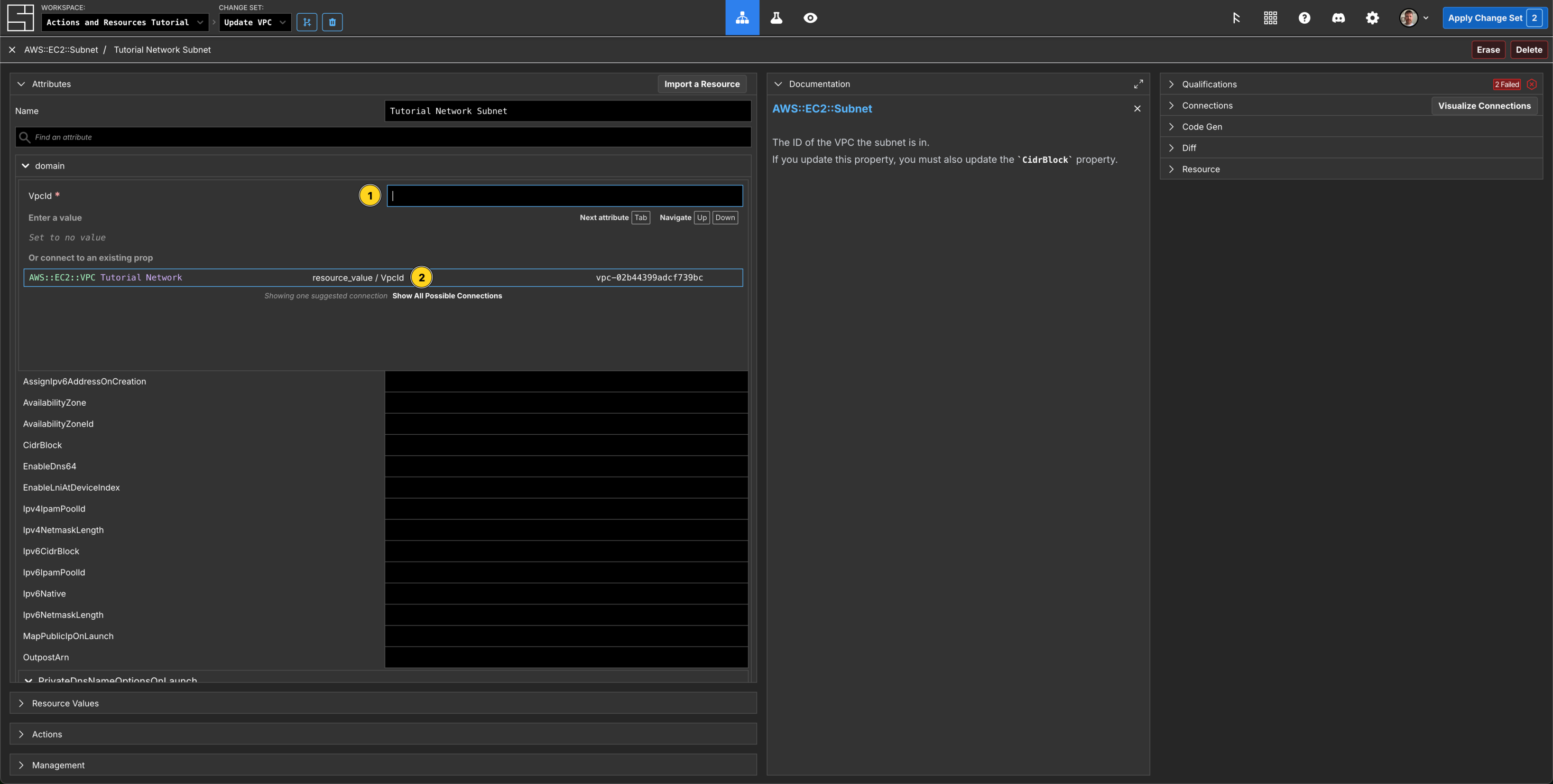
Task: Open the settings gear icon
Action: [x=1372, y=18]
